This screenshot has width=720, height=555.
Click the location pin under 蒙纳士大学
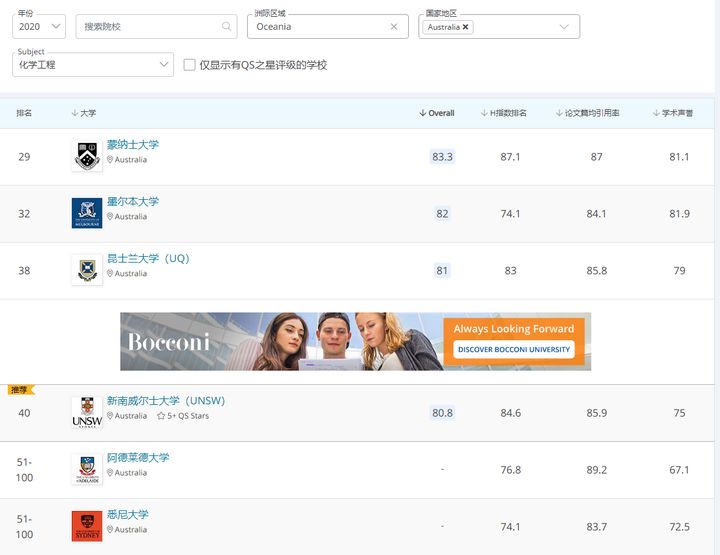point(110,160)
